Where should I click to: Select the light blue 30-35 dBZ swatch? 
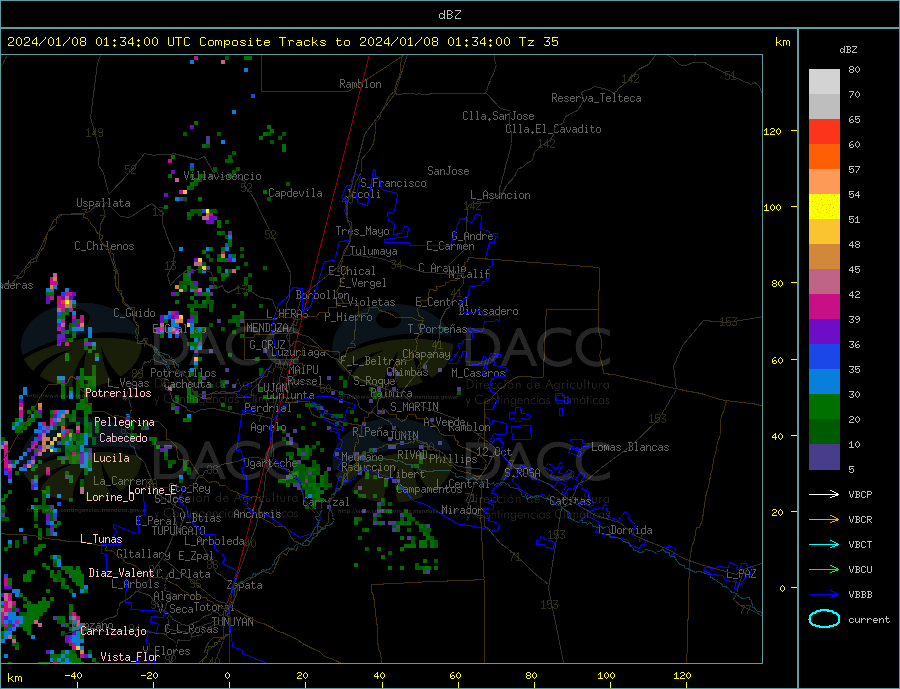(824, 382)
